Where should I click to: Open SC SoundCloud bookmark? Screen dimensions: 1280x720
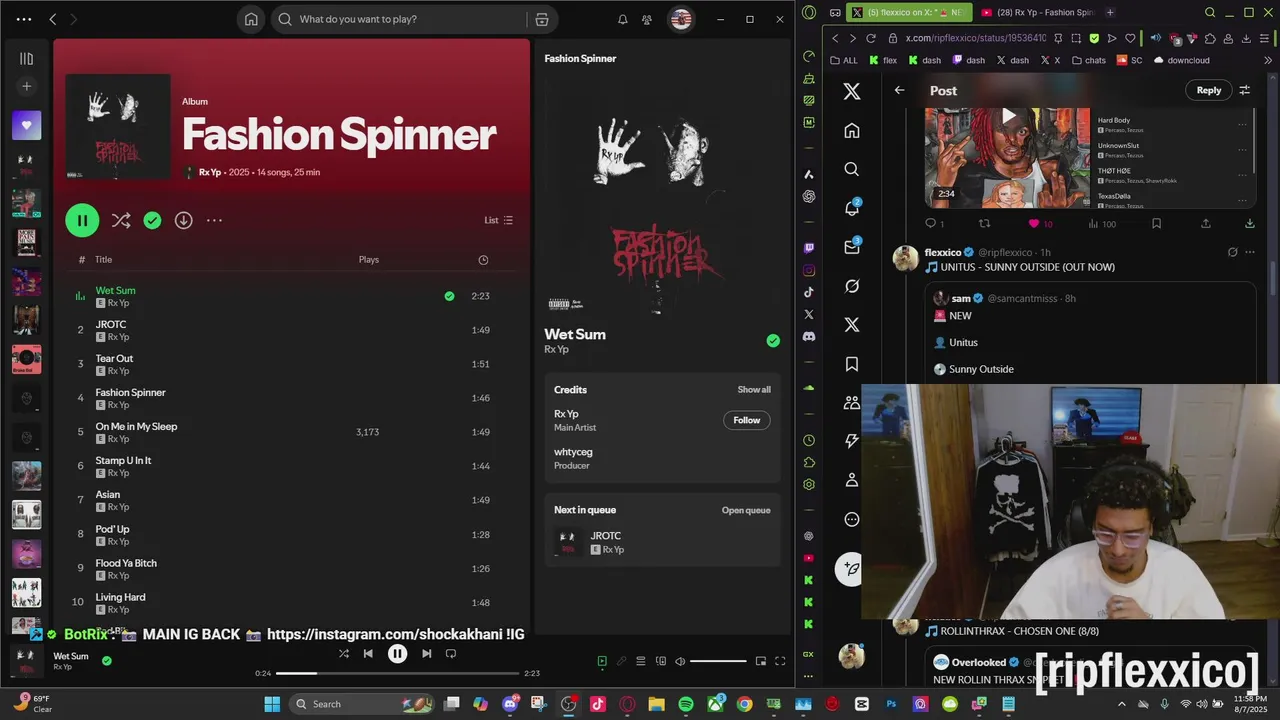click(1129, 60)
